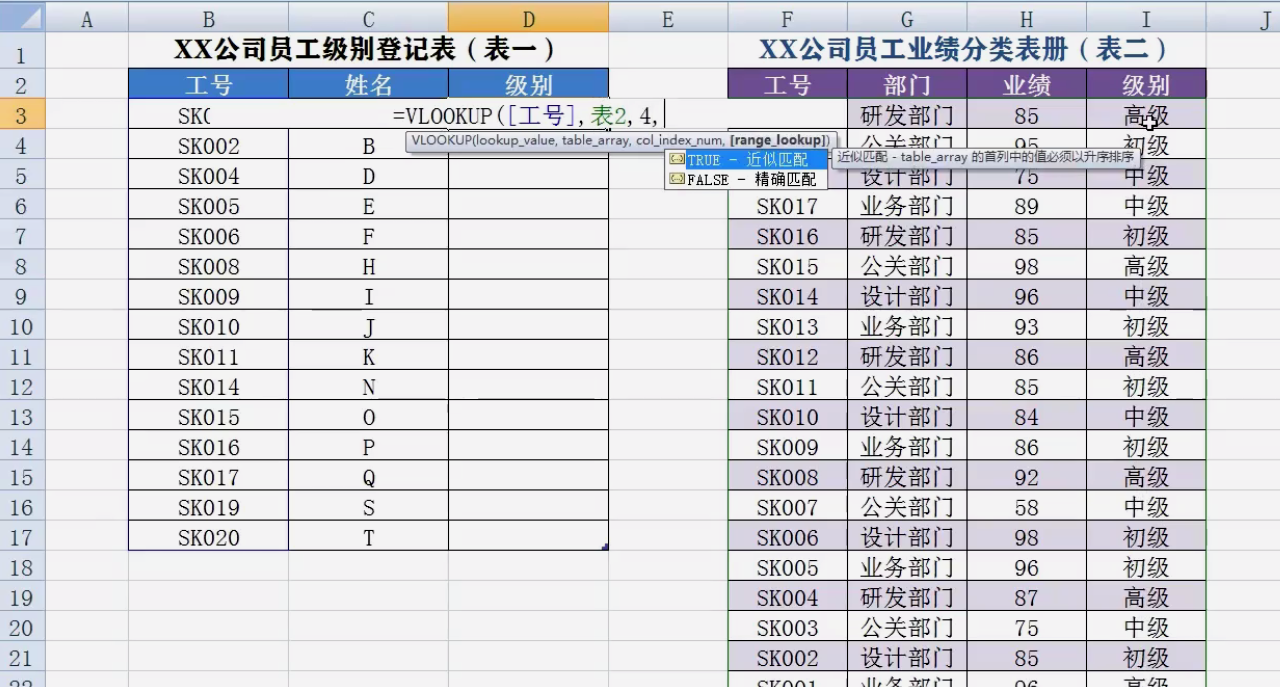Click the enum icon beside TRUE option
The width and height of the screenshot is (1280, 687).
[x=678, y=160]
